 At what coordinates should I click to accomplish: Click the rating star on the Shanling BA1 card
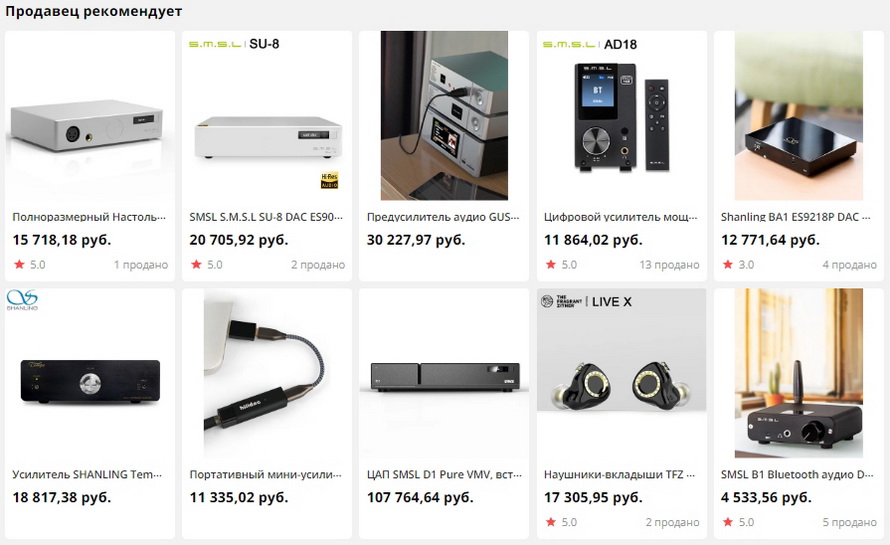click(x=728, y=265)
